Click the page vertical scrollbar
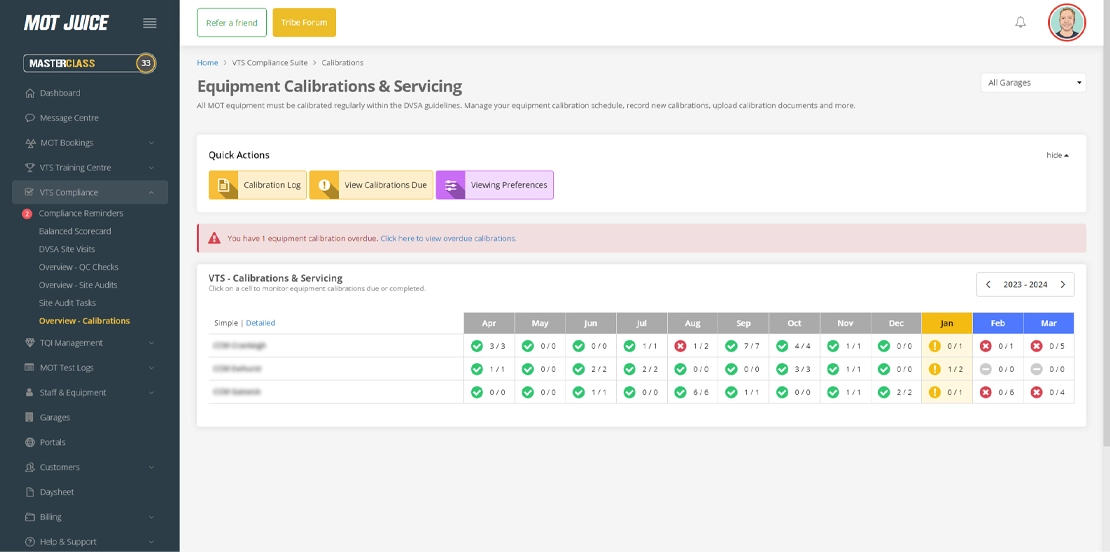This screenshot has width=1110, height=552. pos(1106,223)
